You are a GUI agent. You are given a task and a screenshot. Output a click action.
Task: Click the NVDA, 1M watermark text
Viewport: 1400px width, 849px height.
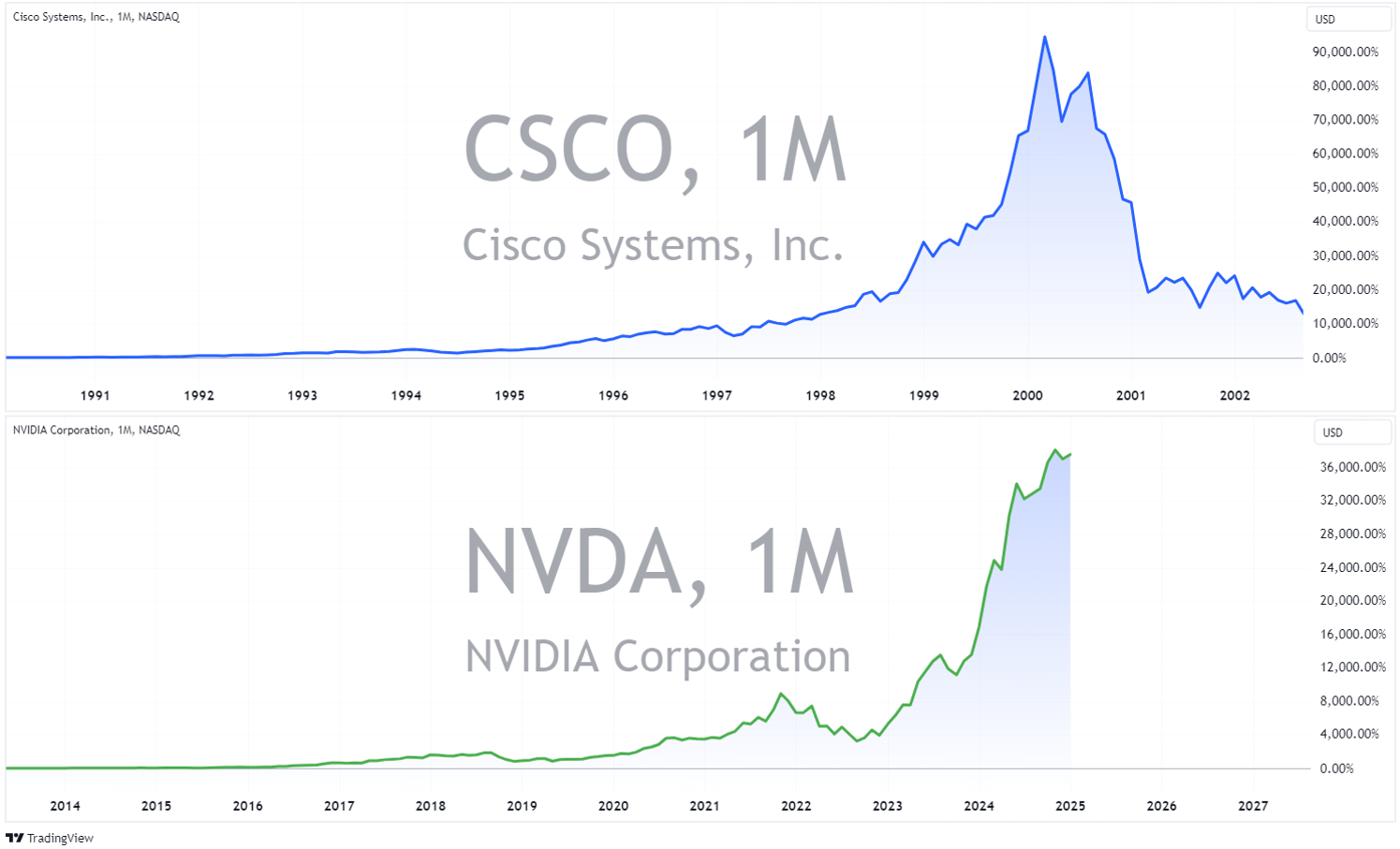pyautogui.click(x=659, y=562)
